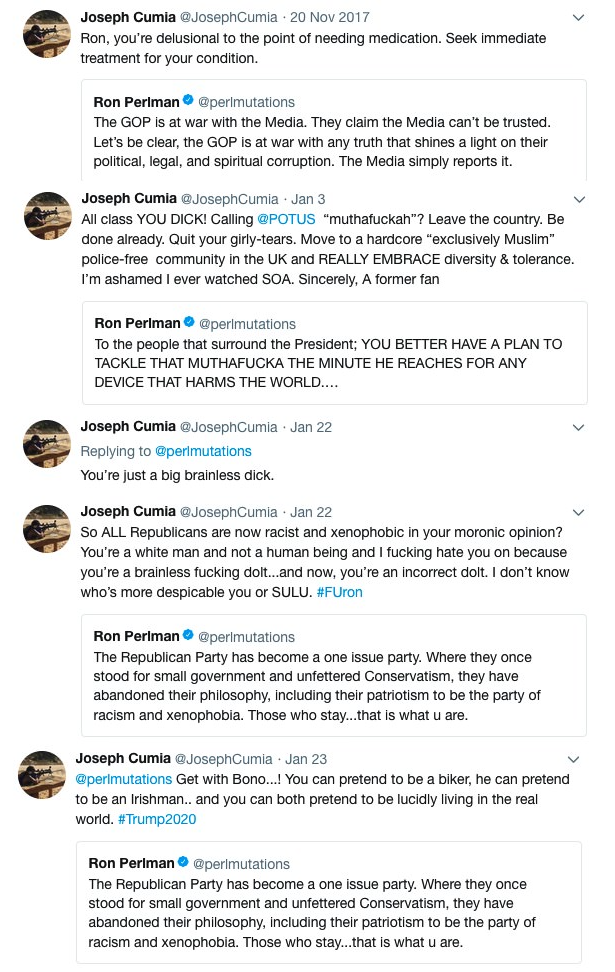Follow the @POTUS mention link
This screenshot has height=972, width=615.
coord(287,219)
